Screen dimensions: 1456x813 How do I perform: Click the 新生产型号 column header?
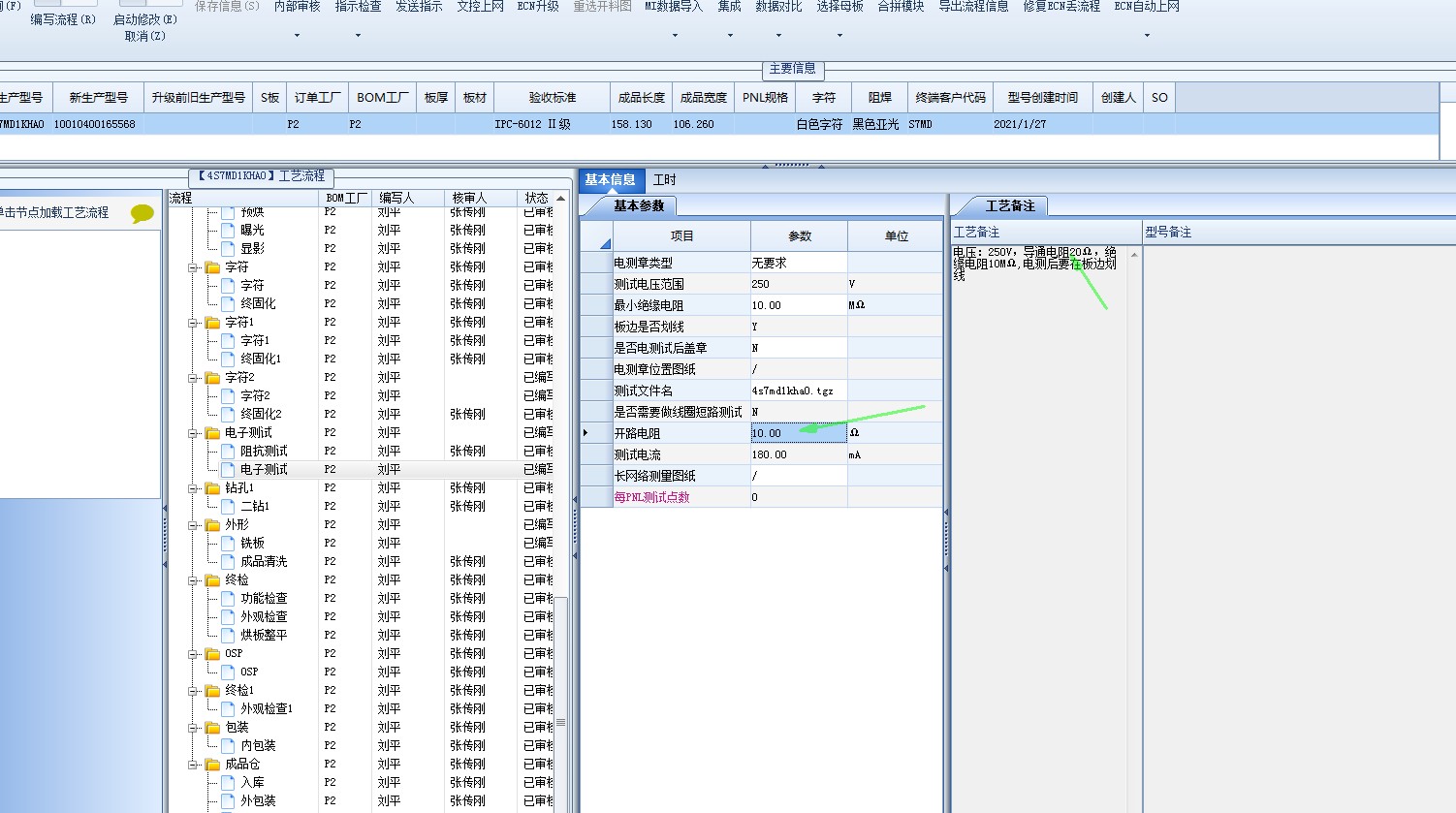point(98,98)
